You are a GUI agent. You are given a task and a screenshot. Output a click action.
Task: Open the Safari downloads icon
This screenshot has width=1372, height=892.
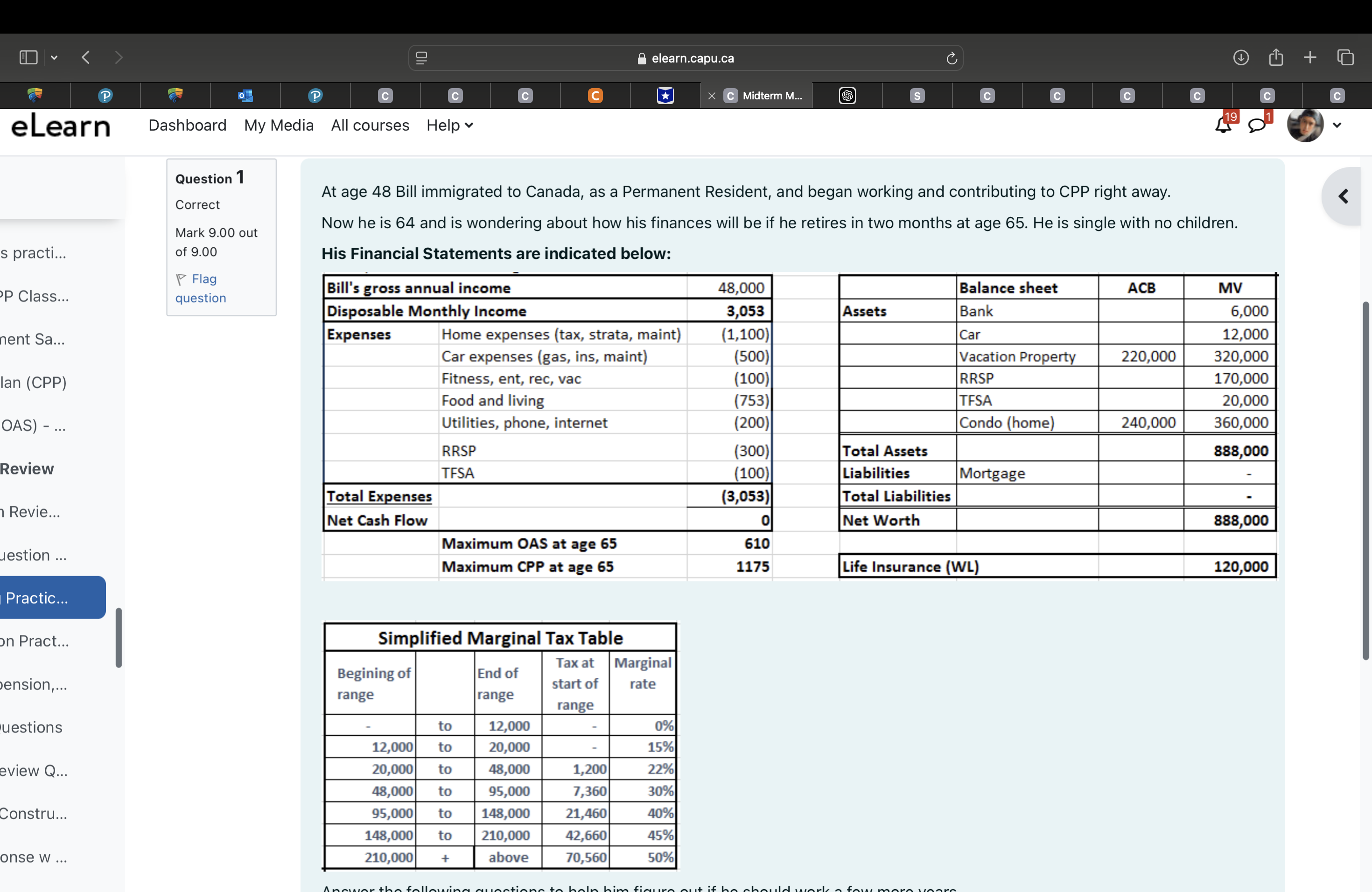pyautogui.click(x=1240, y=58)
